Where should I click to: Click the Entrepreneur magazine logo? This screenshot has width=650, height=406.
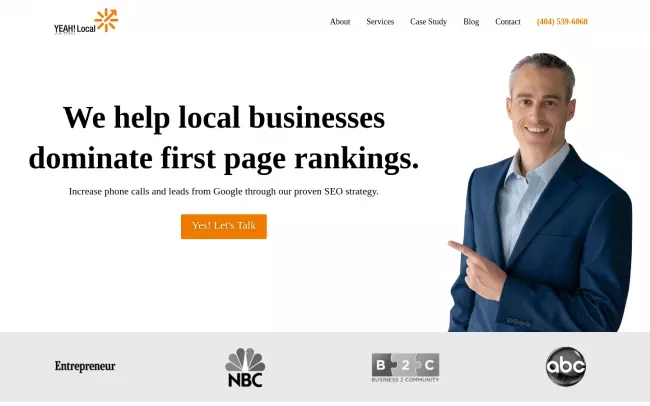coord(85,366)
